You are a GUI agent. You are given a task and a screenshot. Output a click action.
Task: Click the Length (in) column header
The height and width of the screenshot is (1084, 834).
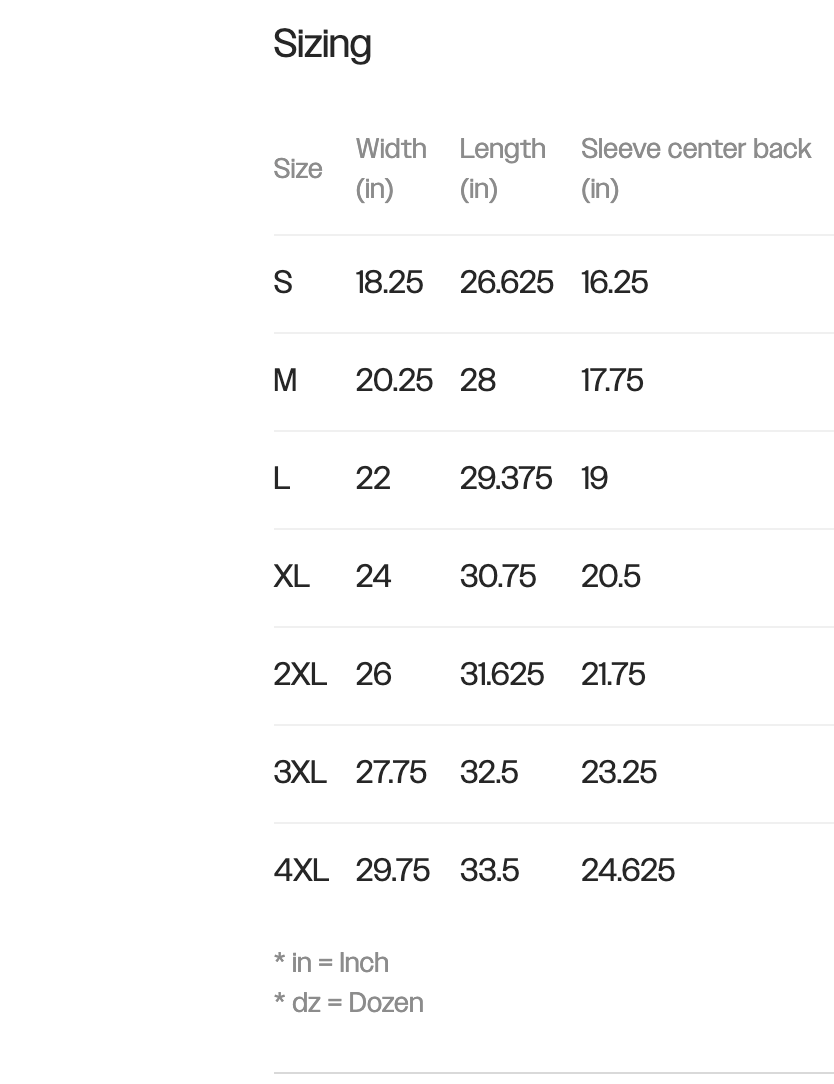point(503,169)
